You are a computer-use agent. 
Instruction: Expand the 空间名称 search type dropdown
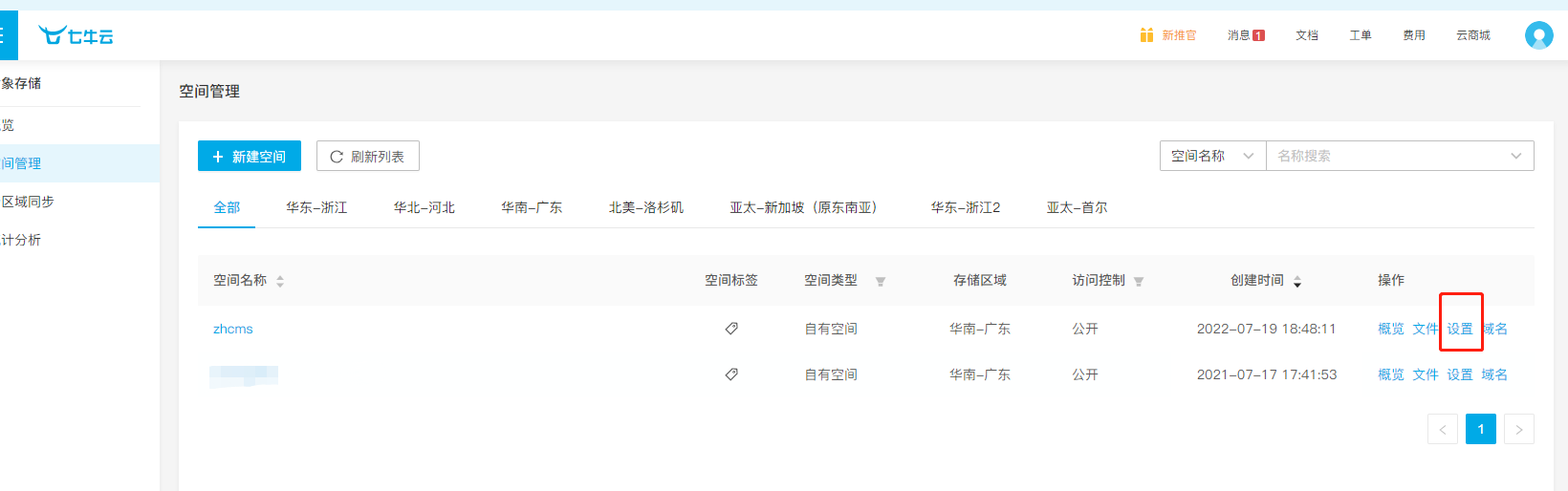pos(1212,156)
